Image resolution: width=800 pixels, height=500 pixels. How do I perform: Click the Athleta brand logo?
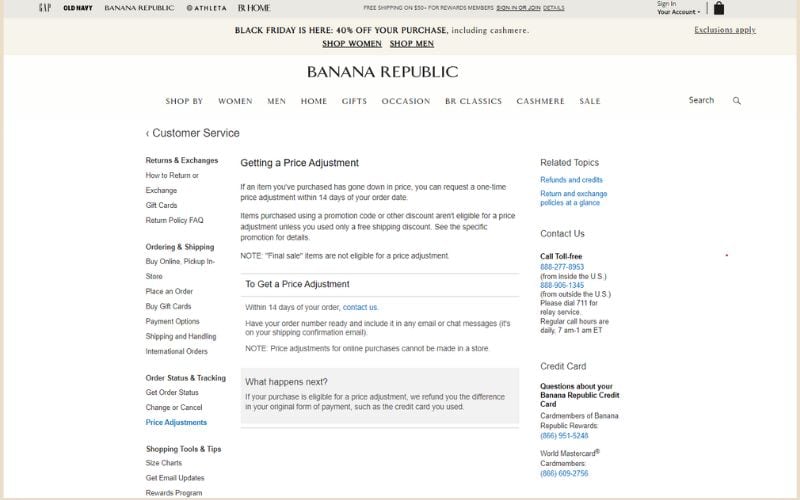pos(206,8)
